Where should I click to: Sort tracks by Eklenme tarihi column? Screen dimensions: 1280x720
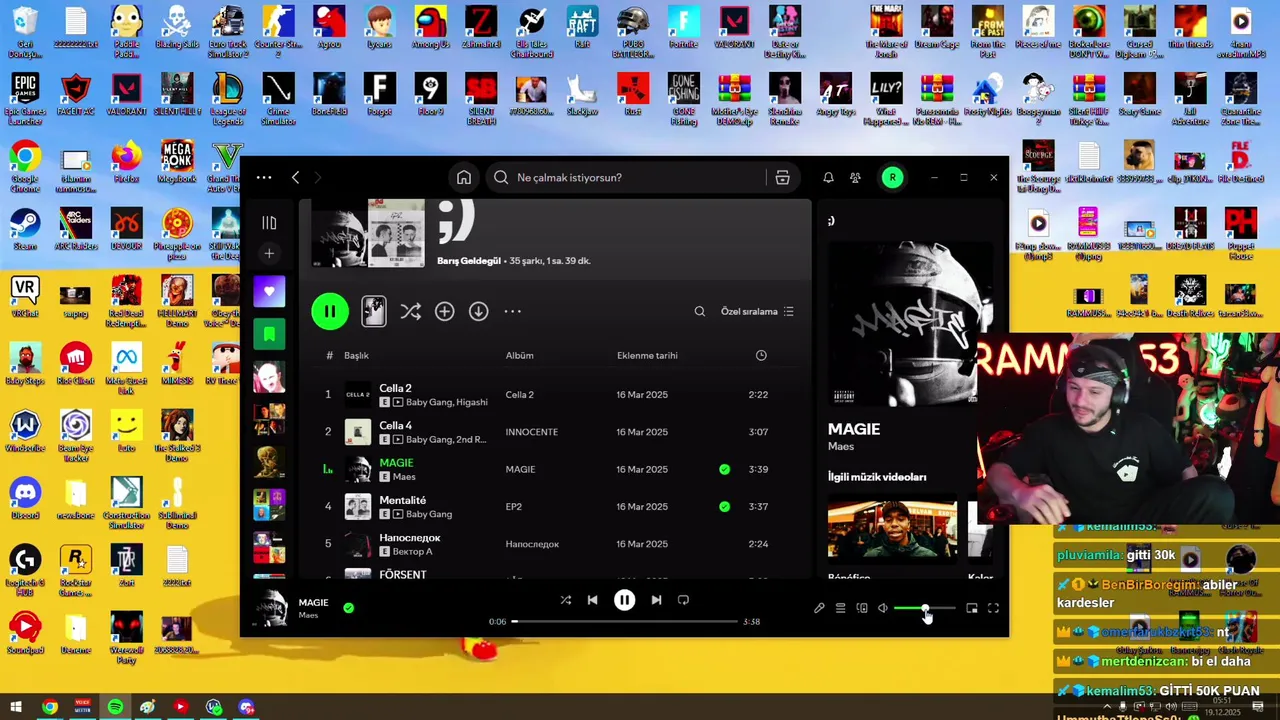[x=647, y=356]
